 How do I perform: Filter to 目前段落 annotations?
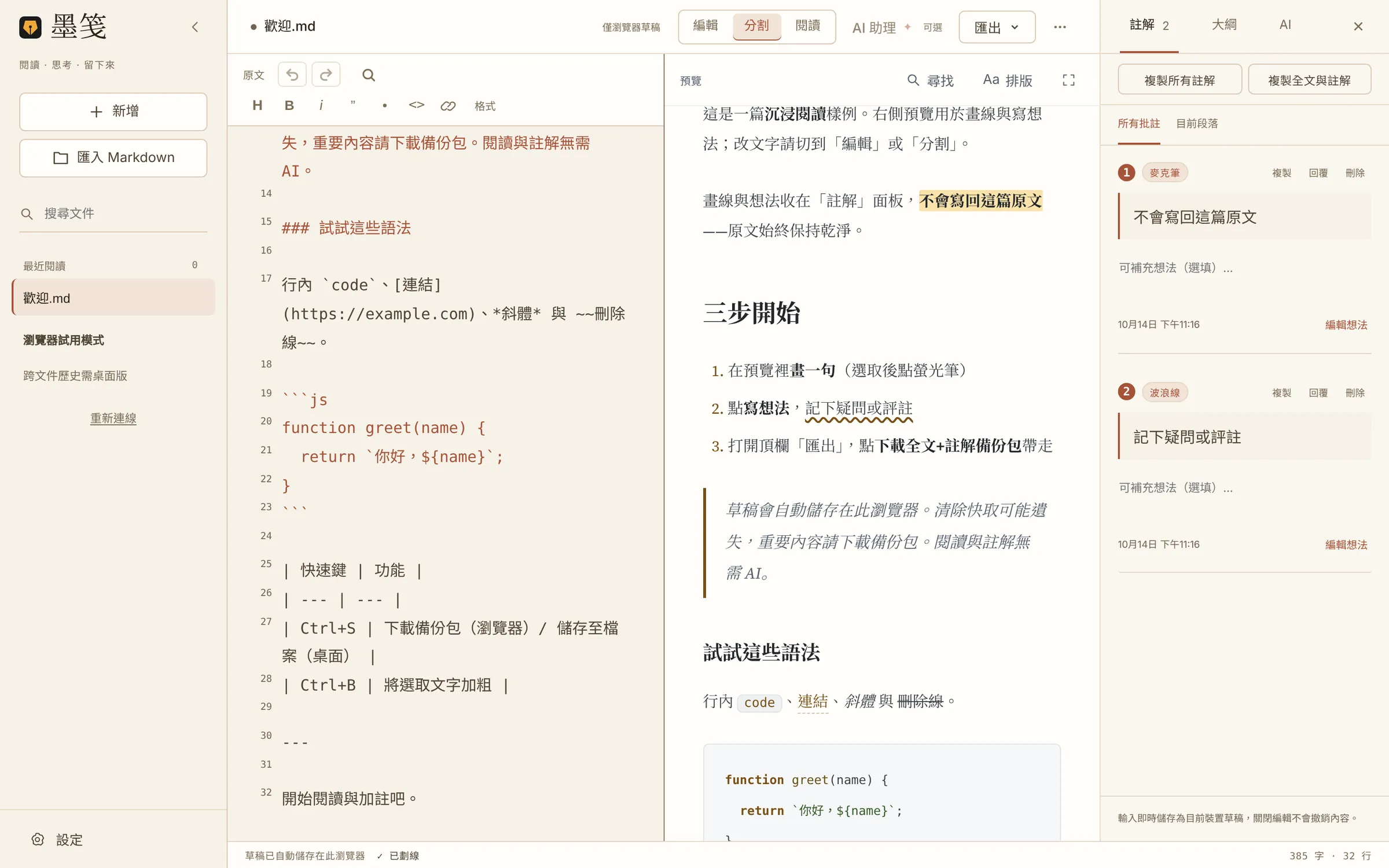coord(1197,124)
